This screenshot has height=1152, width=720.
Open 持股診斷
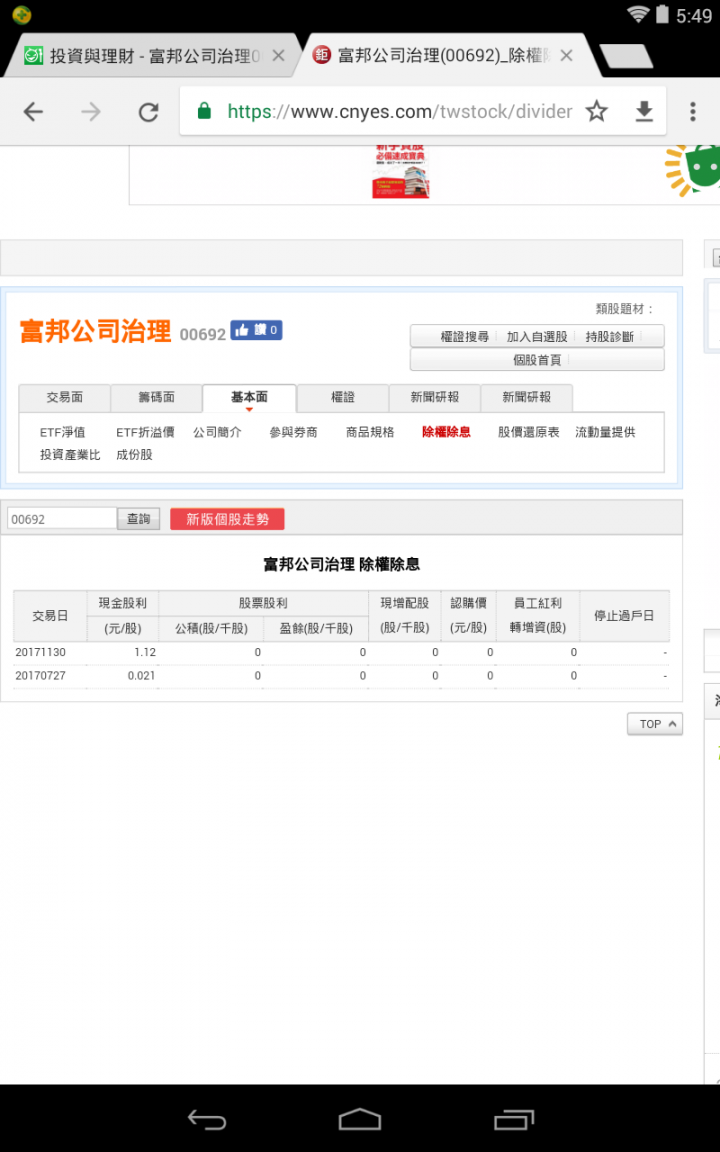(610, 336)
